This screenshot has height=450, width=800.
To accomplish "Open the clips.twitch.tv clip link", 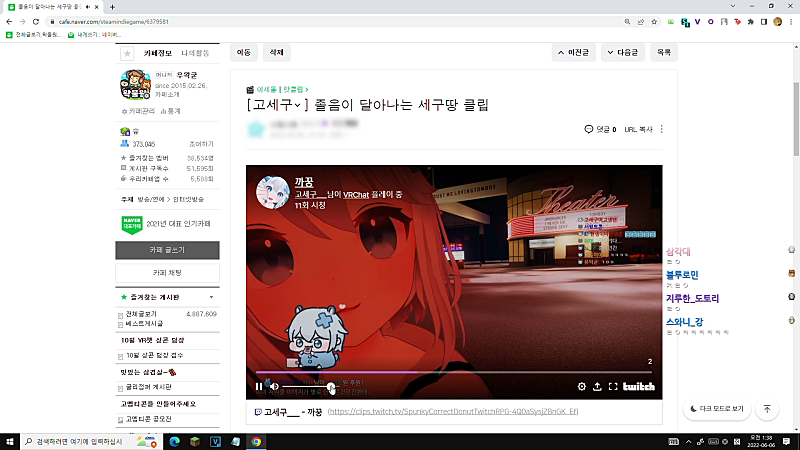I will 453,411.
